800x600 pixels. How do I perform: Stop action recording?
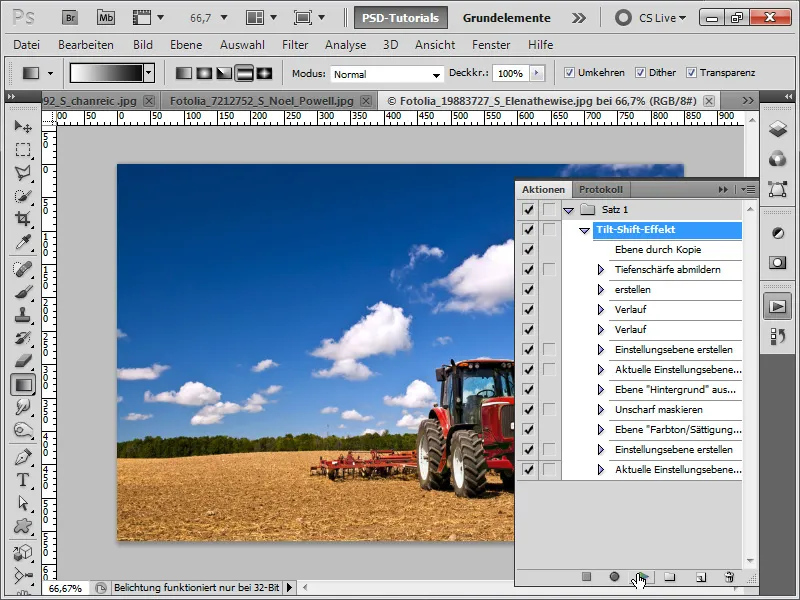click(x=586, y=577)
